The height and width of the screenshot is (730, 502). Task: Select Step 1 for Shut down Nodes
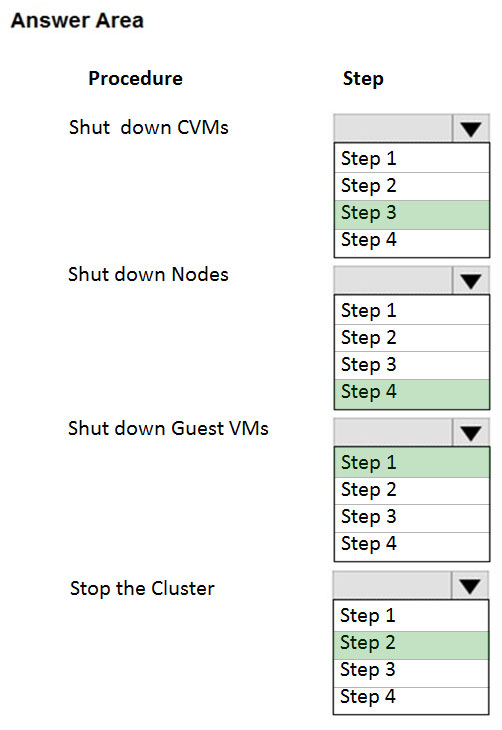point(412,310)
